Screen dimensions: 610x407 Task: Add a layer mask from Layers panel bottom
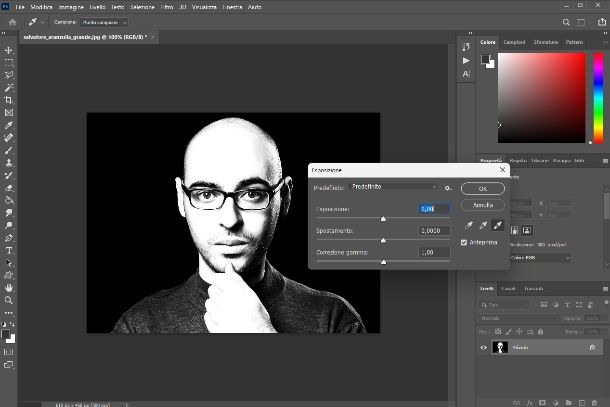542,403
